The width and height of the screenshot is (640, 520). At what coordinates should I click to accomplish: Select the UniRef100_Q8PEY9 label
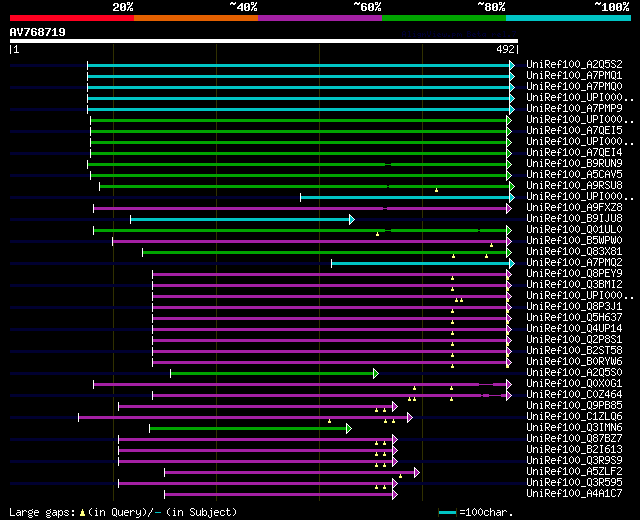pyautogui.click(x=574, y=274)
